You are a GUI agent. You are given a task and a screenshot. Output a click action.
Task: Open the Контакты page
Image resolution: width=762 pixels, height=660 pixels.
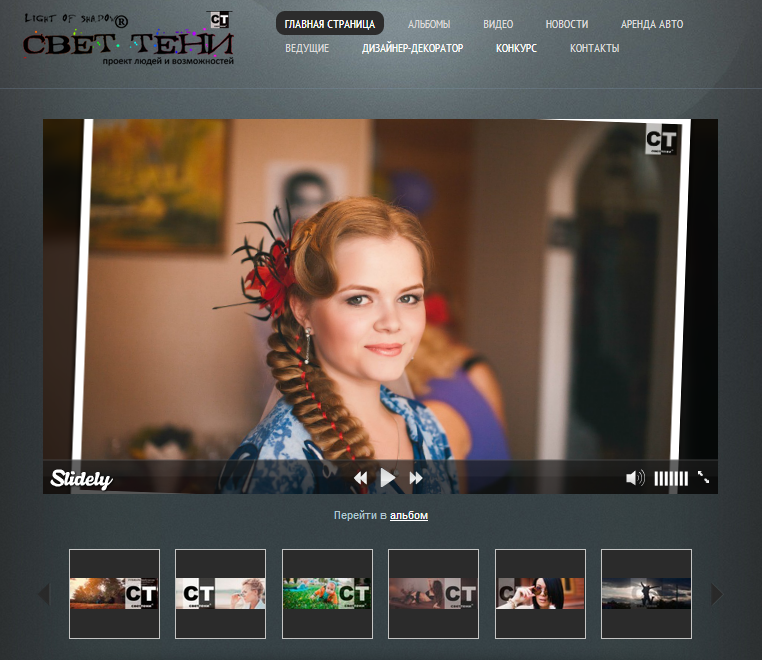point(594,48)
